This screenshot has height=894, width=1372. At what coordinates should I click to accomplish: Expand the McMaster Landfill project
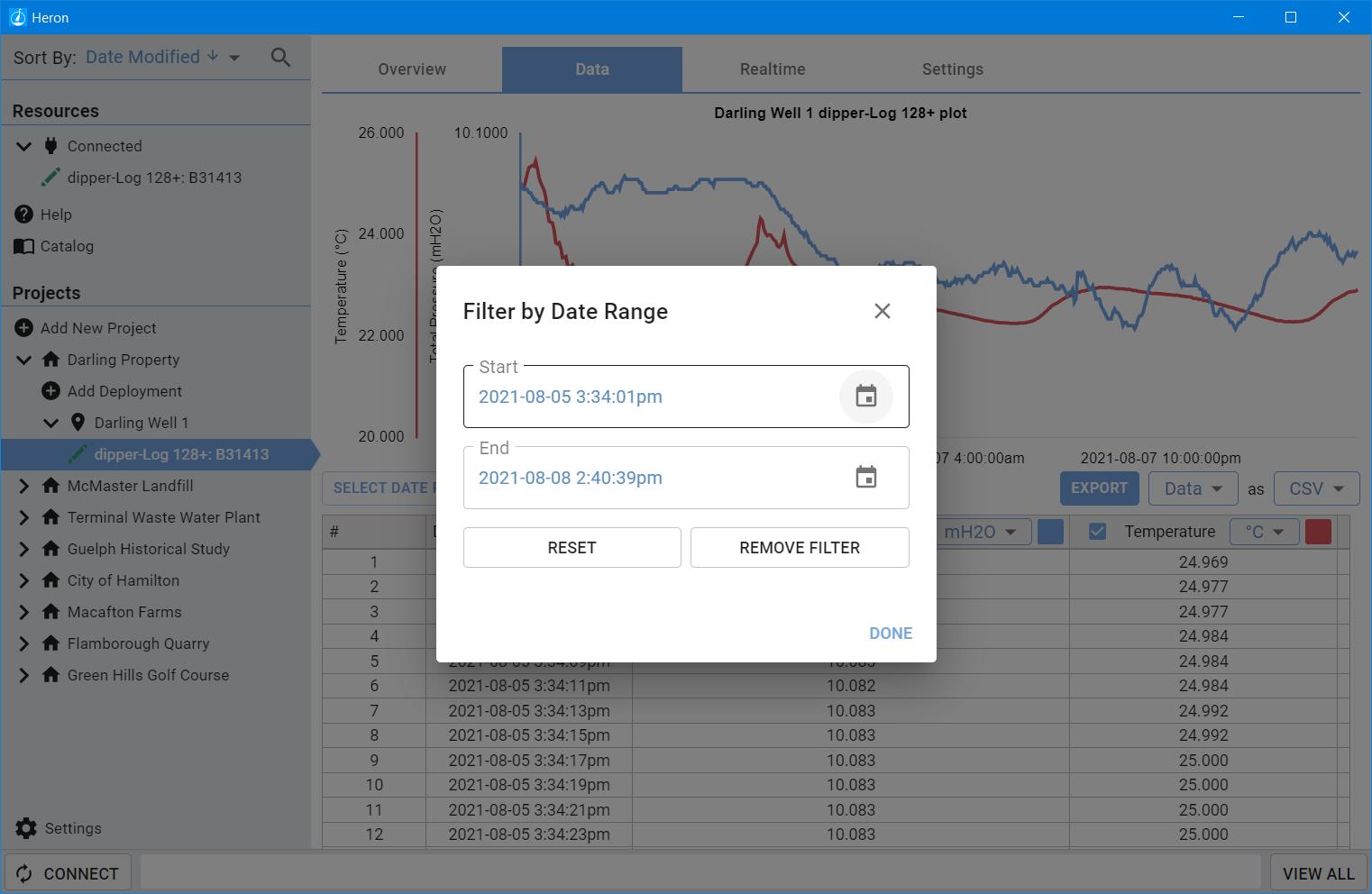(x=23, y=486)
